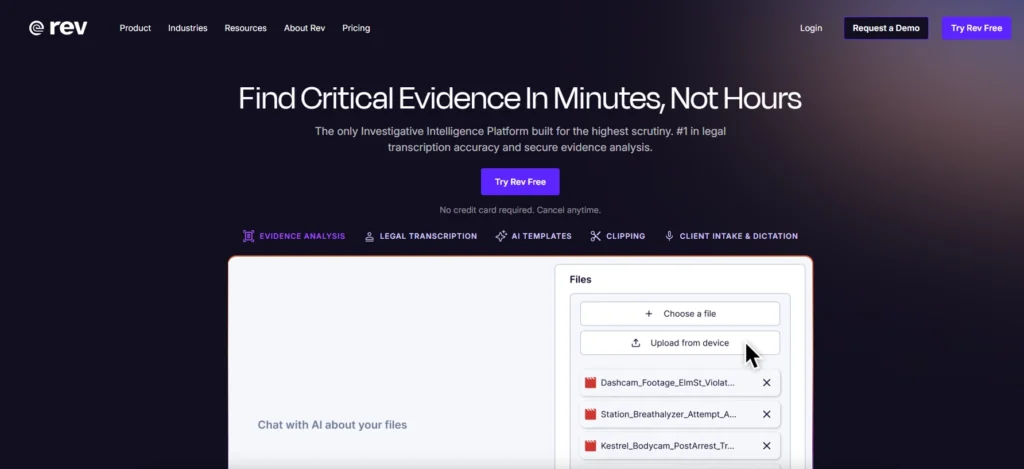Open the Product menu
Image resolution: width=1024 pixels, height=469 pixels.
click(x=135, y=28)
